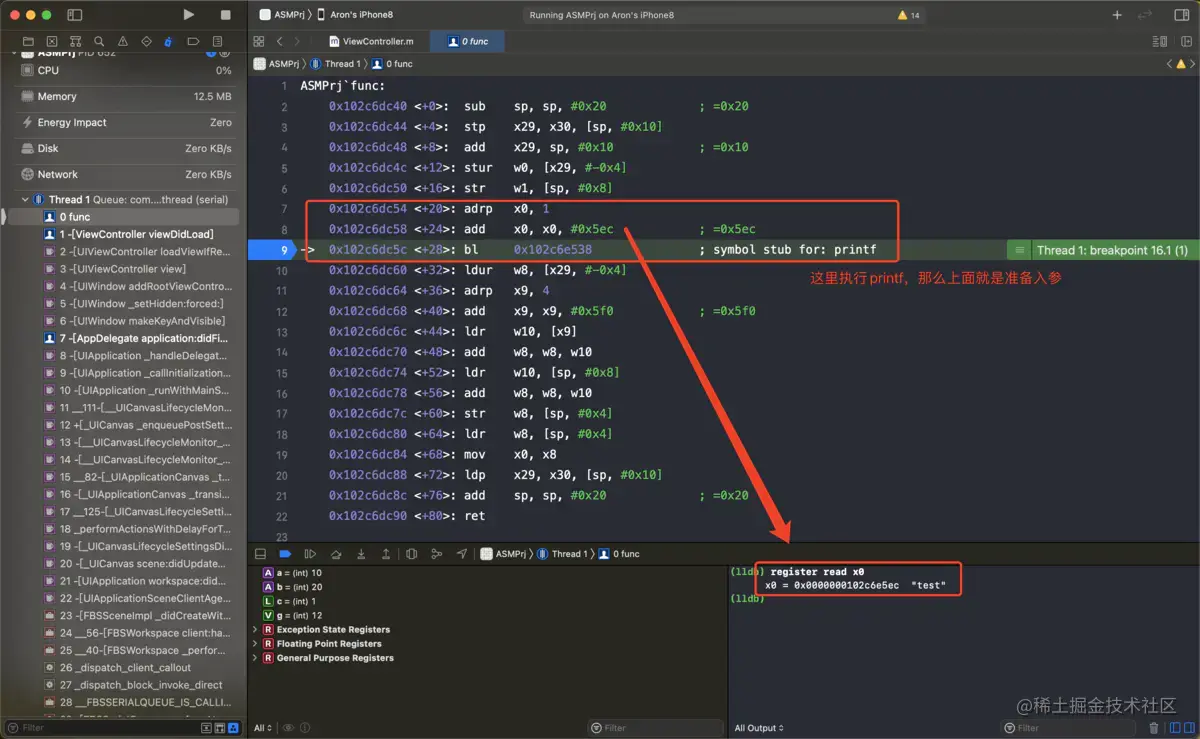Click the Step Into button
The image size is (1200, 739).
[361, 553]
